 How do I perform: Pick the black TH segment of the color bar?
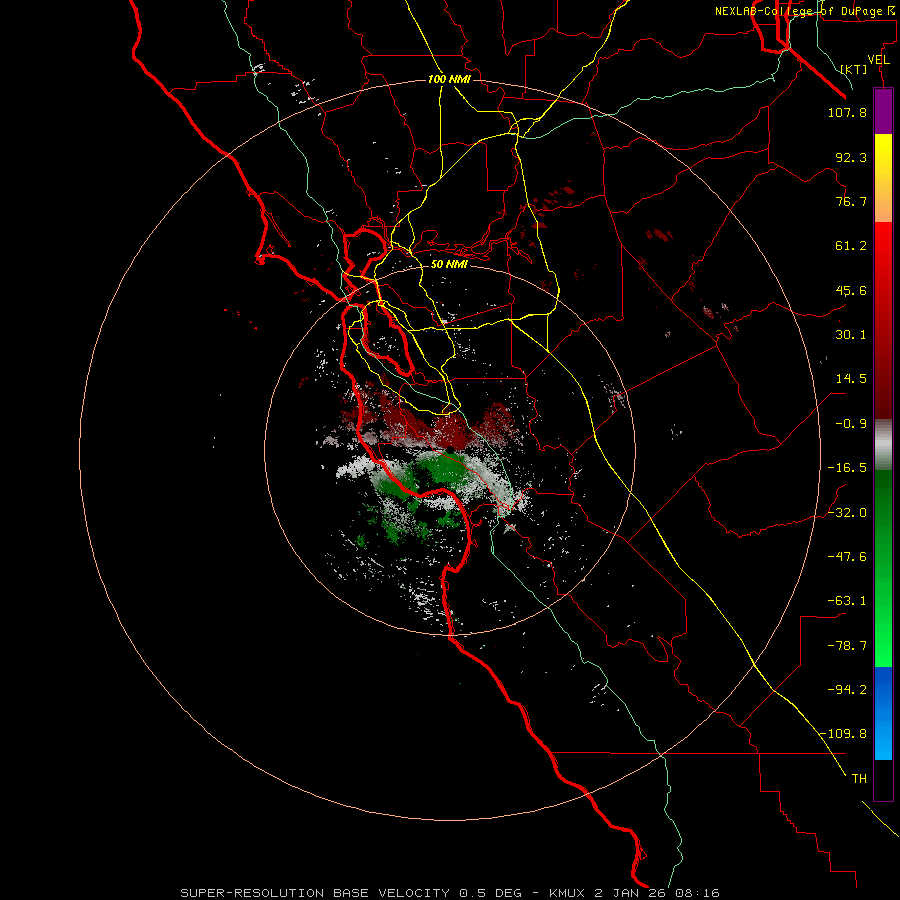pyautogui.click(x=883, y=780)
